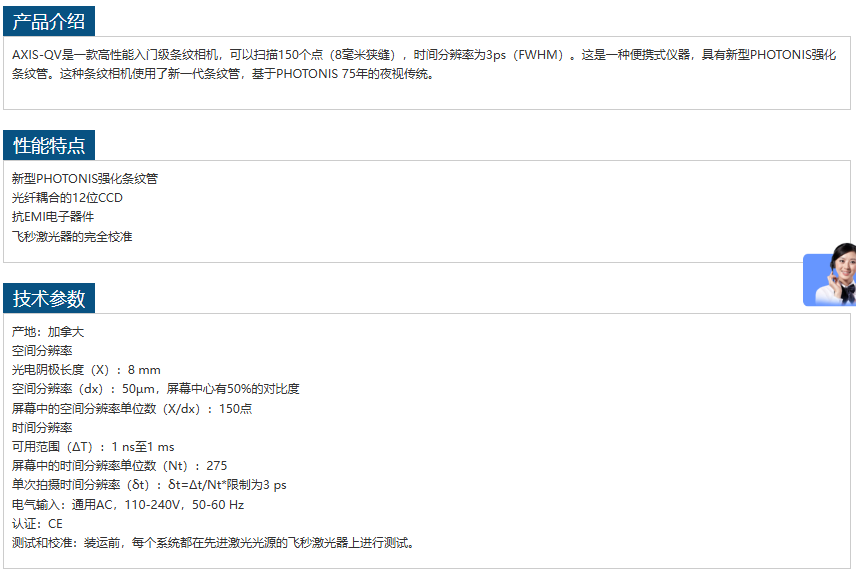Click the 空间分辨率 (dx) 50µm line
This screenshot has width=856, height=570.
[x=155, y=389]
